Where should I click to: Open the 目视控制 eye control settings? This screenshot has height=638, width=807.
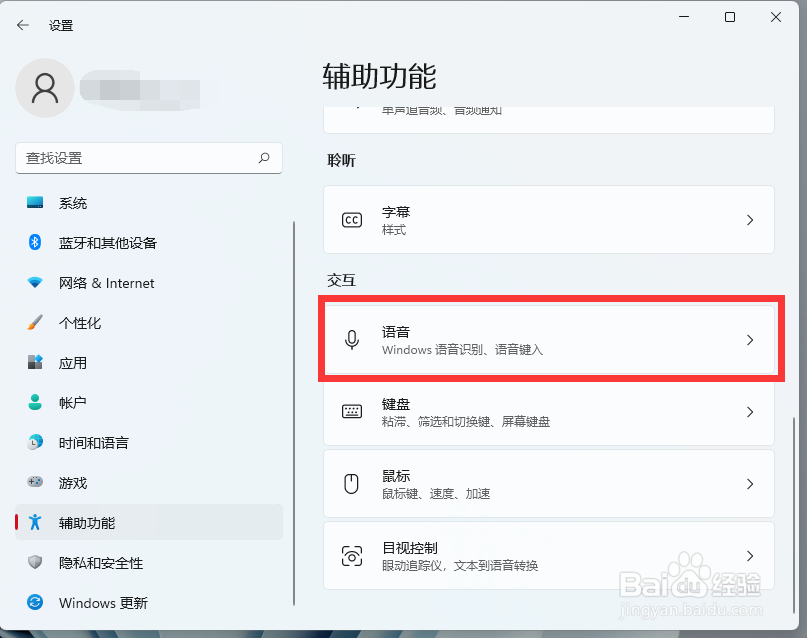click(549, 556)
